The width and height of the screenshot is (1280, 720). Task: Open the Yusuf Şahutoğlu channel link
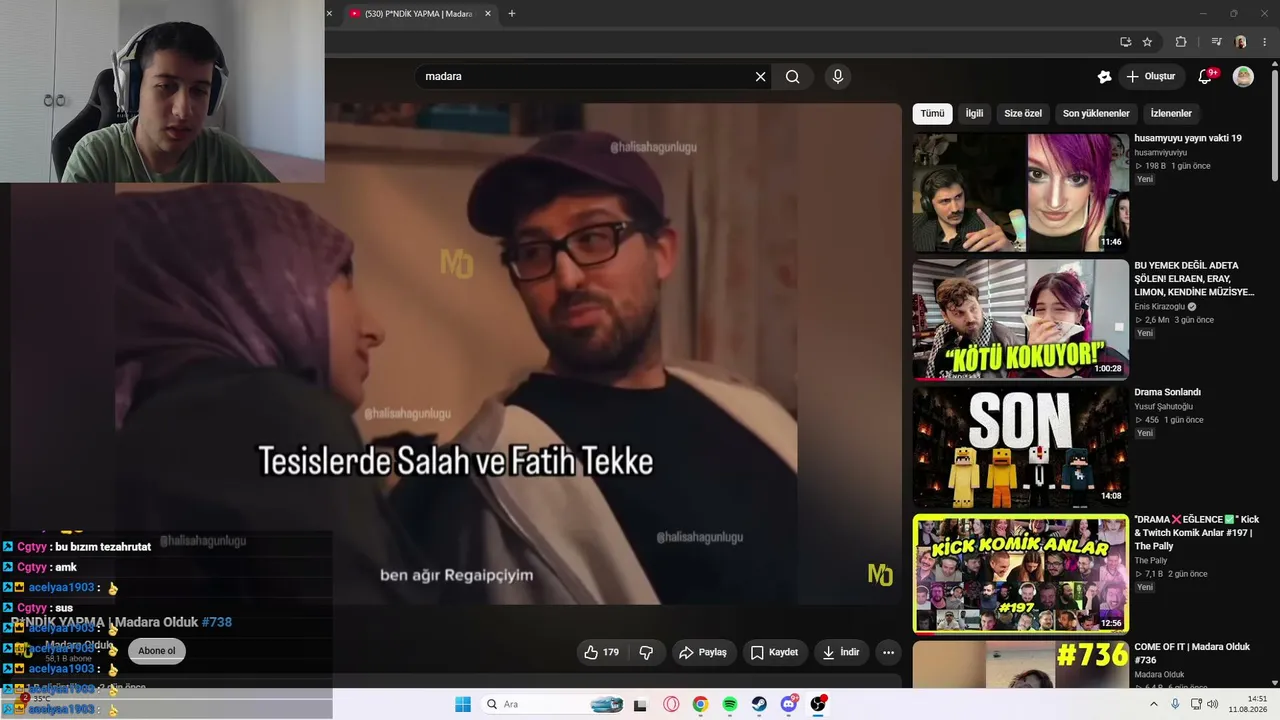click(1164, 407)
